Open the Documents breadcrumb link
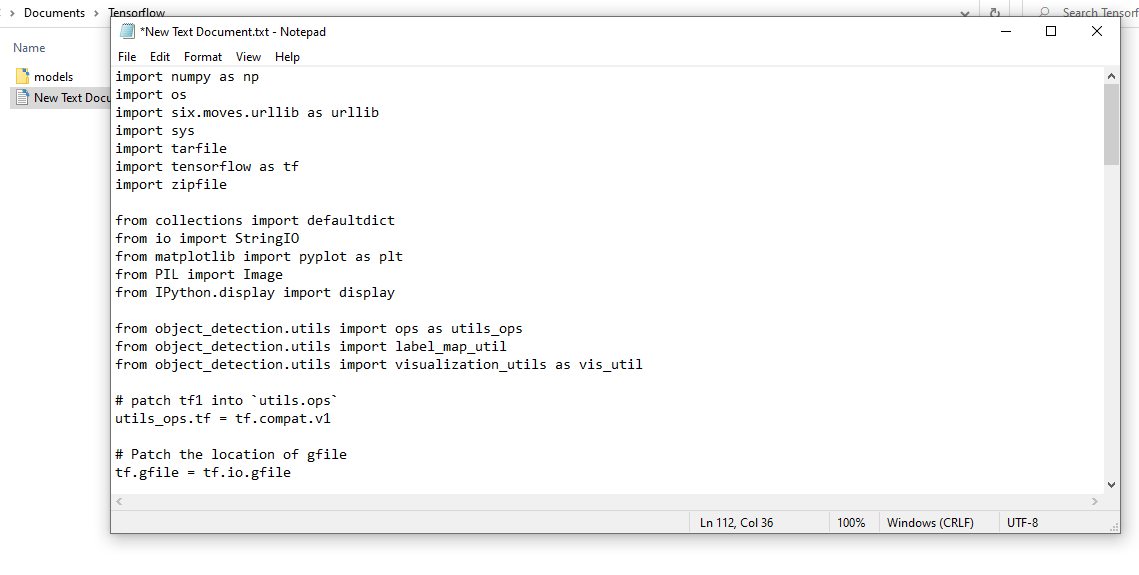This screenshot has width=1139, height=575. 54,12
